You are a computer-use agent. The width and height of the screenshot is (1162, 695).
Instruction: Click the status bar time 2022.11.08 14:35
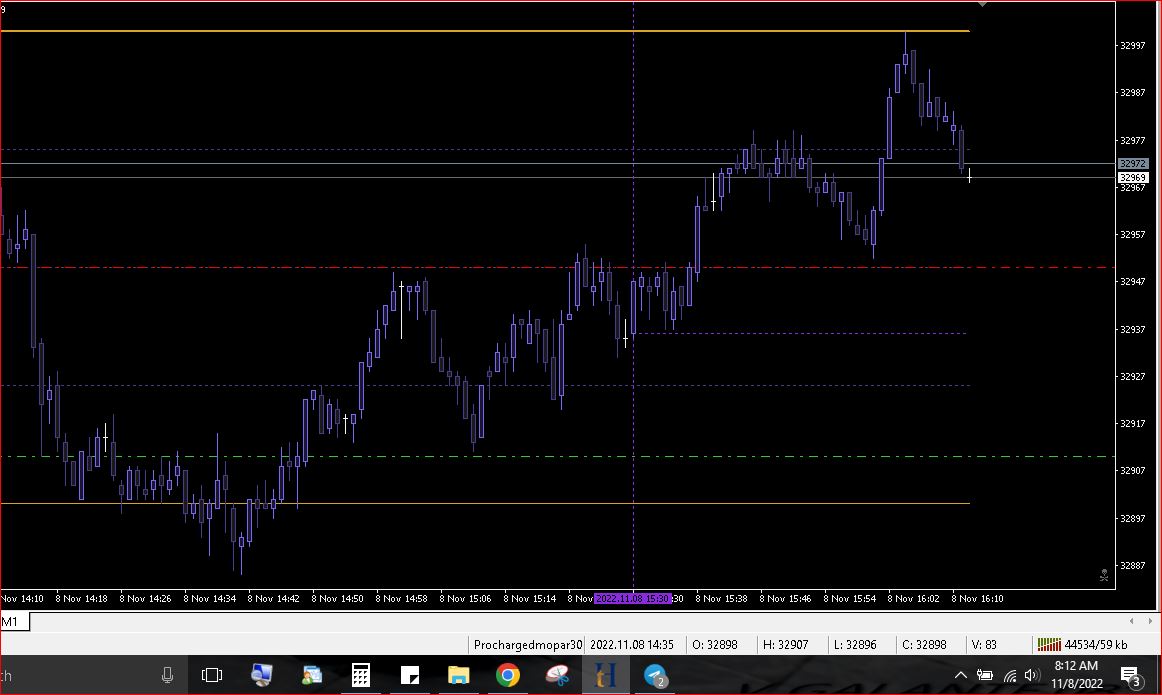coord(631,645)
